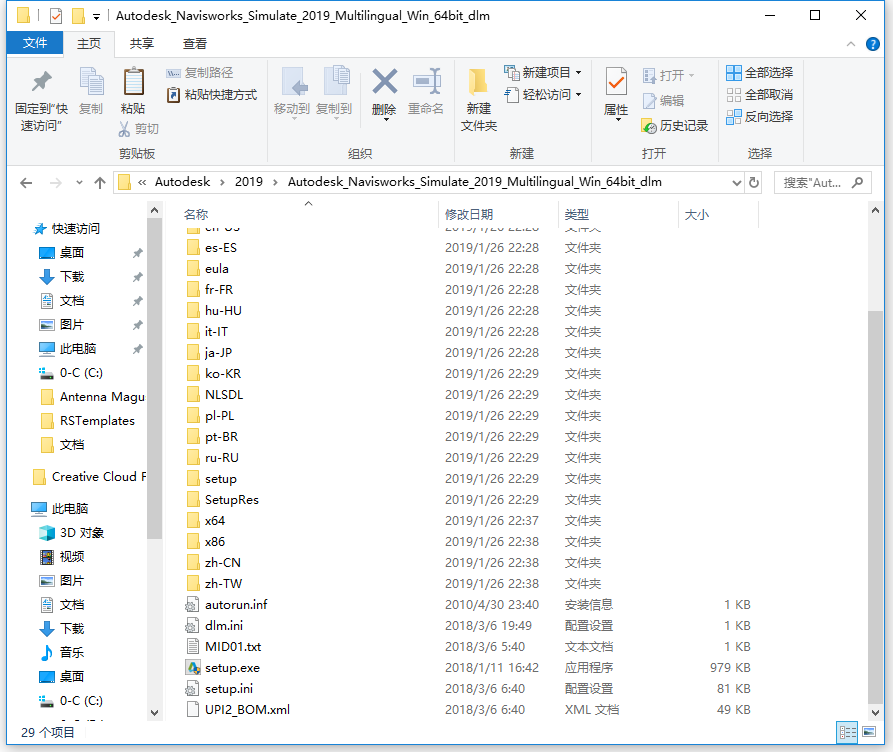Image resolution: width=893 pixels, height=752 pixels.
Task: Expand the Open button dropdown
Action: coord(691,75)
